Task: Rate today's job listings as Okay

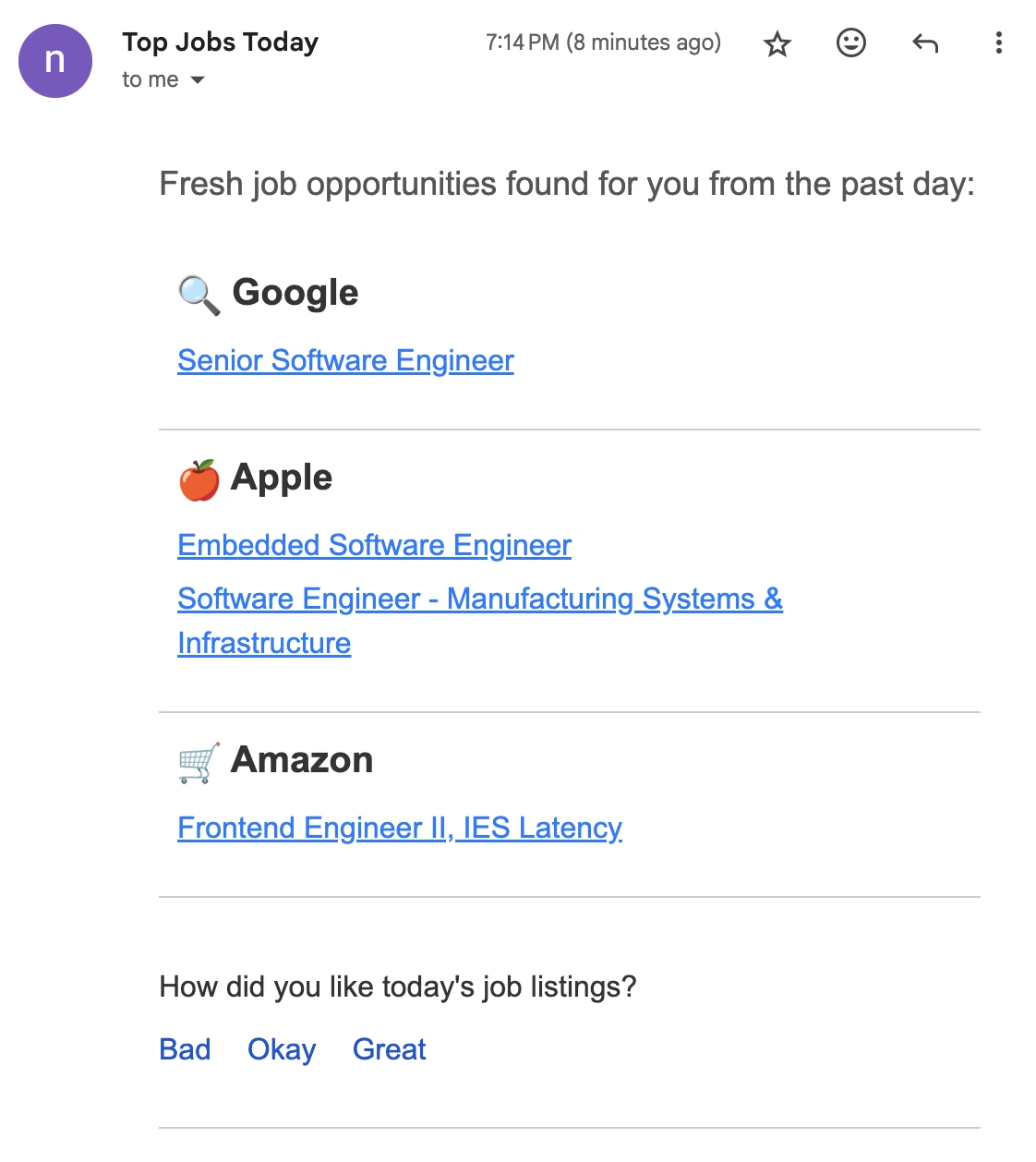Action: (281, 1049)
